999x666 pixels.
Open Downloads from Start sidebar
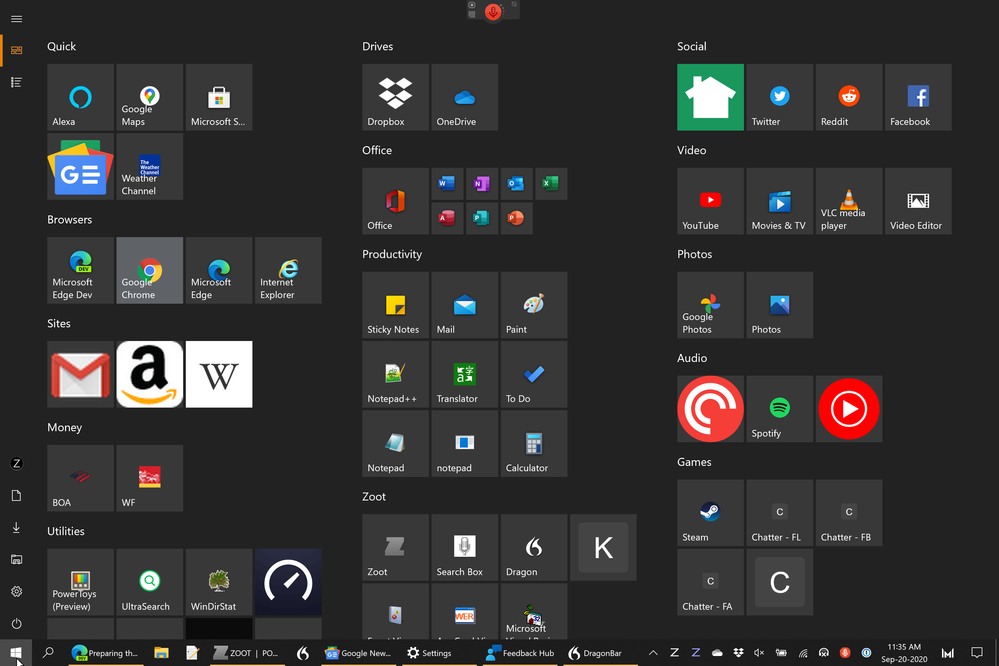coord(17,528)
